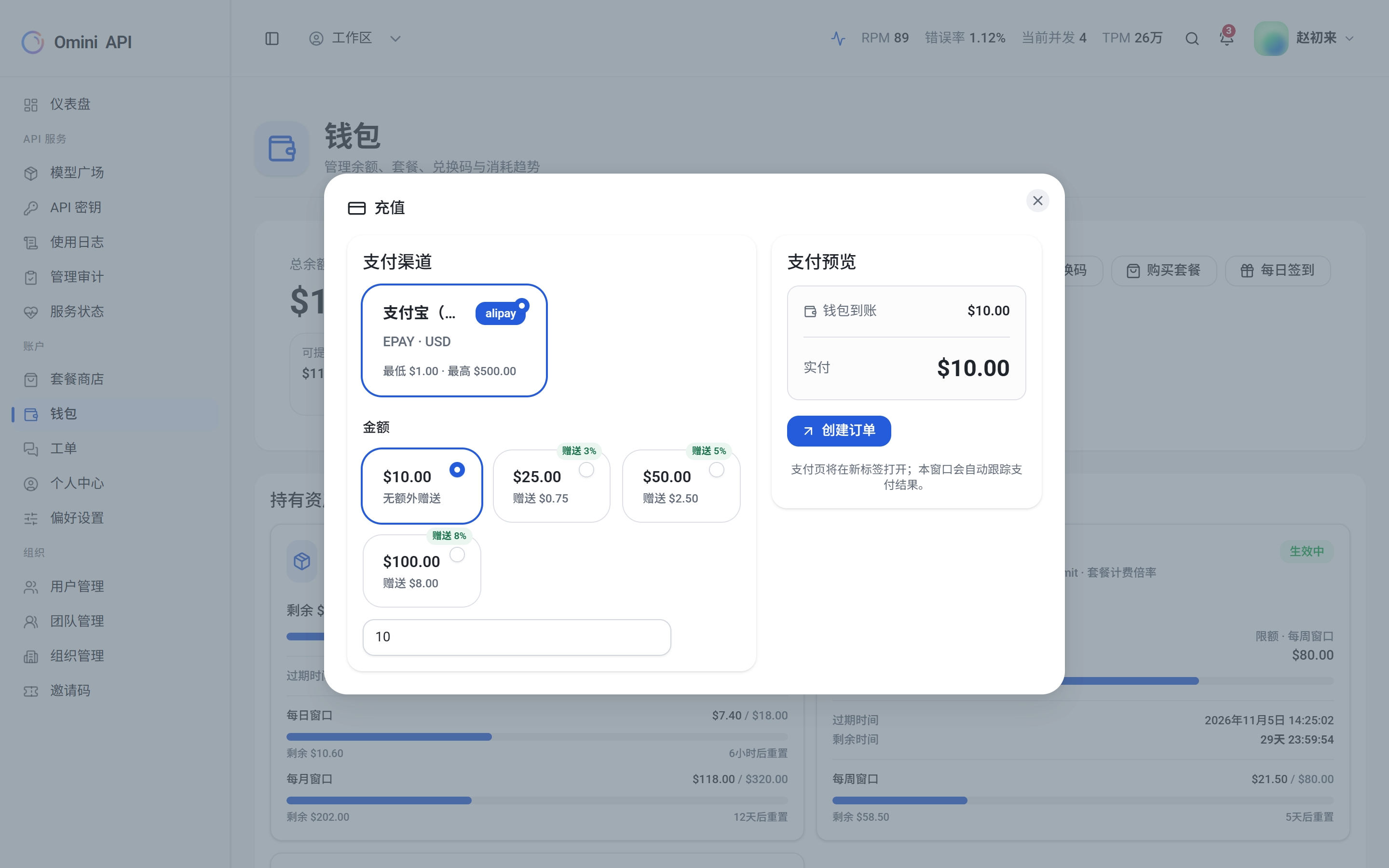
Task: Click the bag icon beside 套餐商店
Action: 31,380
